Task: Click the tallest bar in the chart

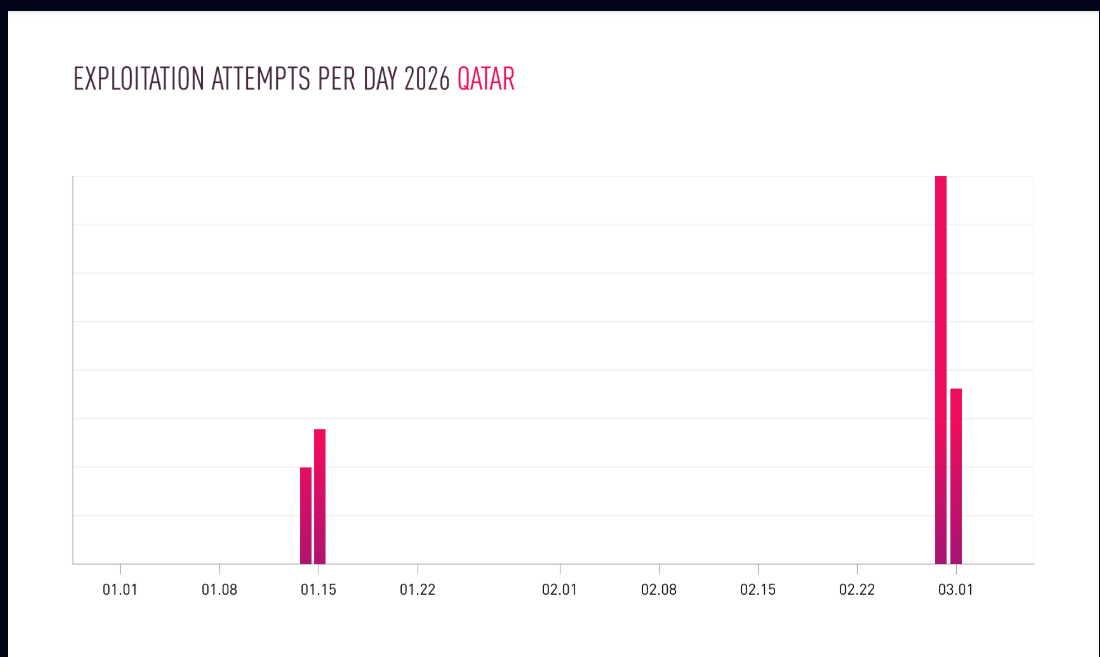Action: tap(941, 370)
